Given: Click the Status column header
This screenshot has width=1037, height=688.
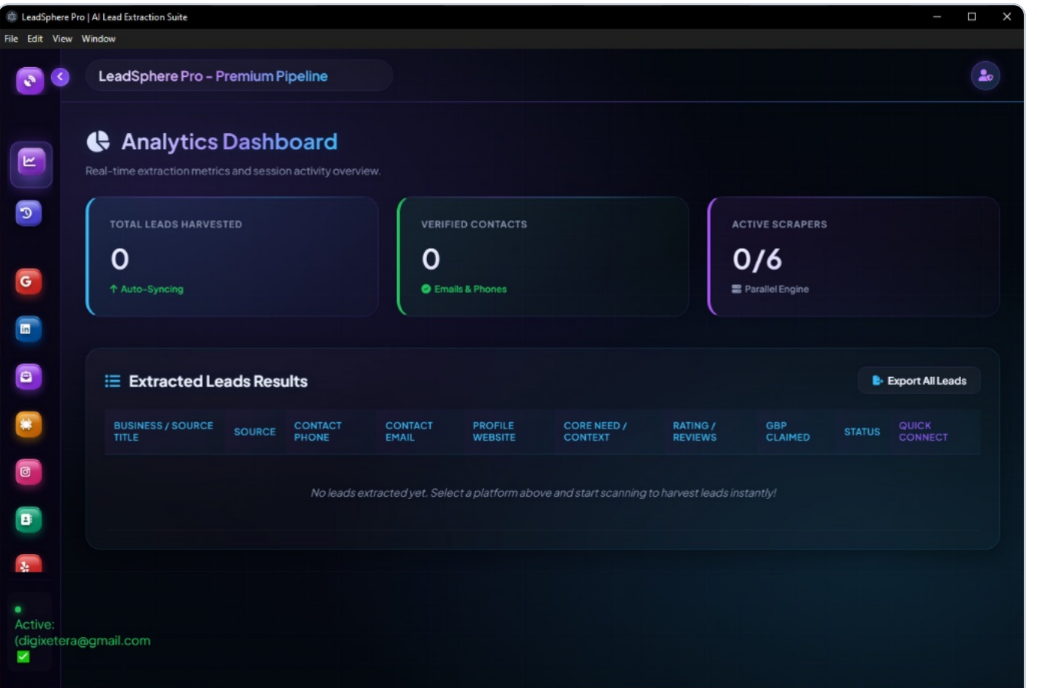Looking at the screenshot, I should tap(862, 431).
